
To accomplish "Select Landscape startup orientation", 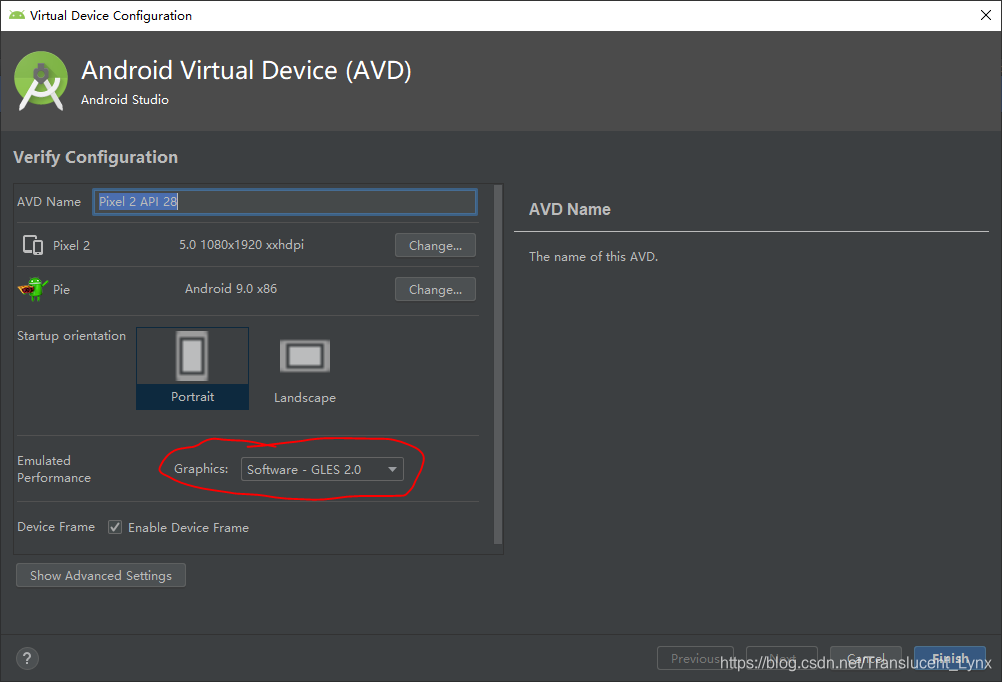I will click(305, 370).
